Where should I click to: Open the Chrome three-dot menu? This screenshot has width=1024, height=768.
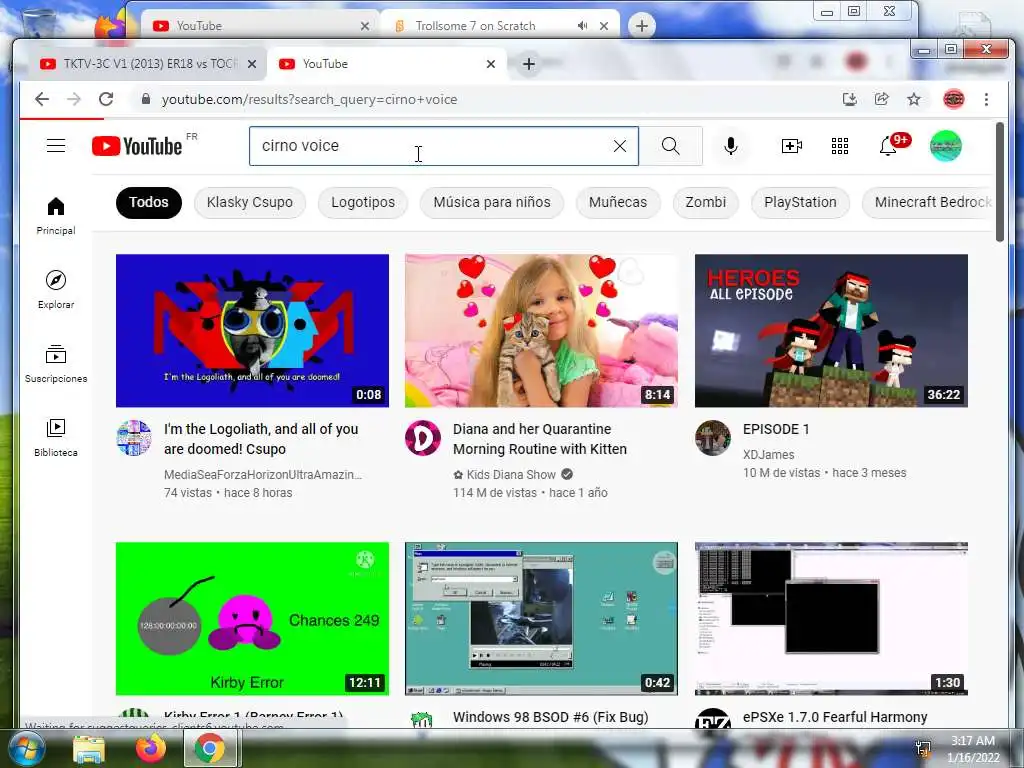(x=986, y=99)
